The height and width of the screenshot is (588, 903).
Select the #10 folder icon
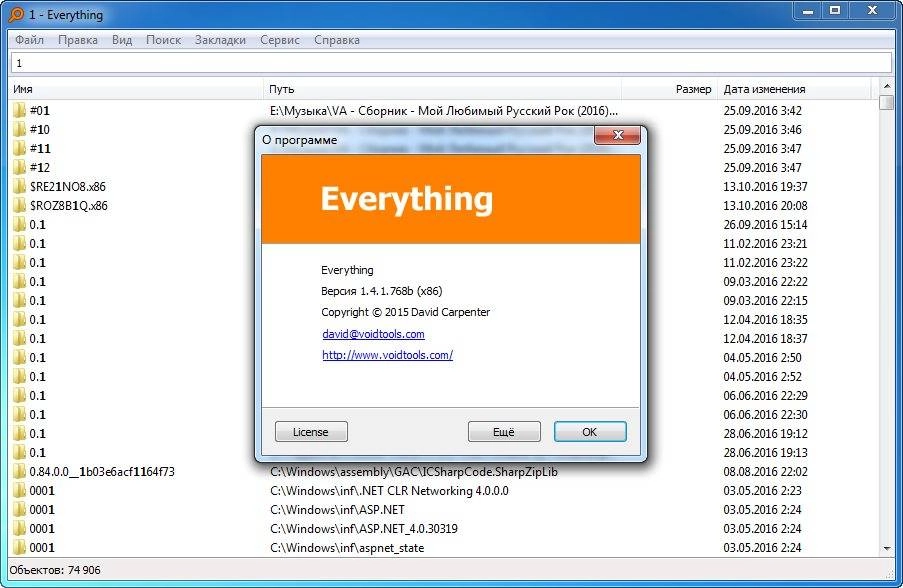(20, 129)
